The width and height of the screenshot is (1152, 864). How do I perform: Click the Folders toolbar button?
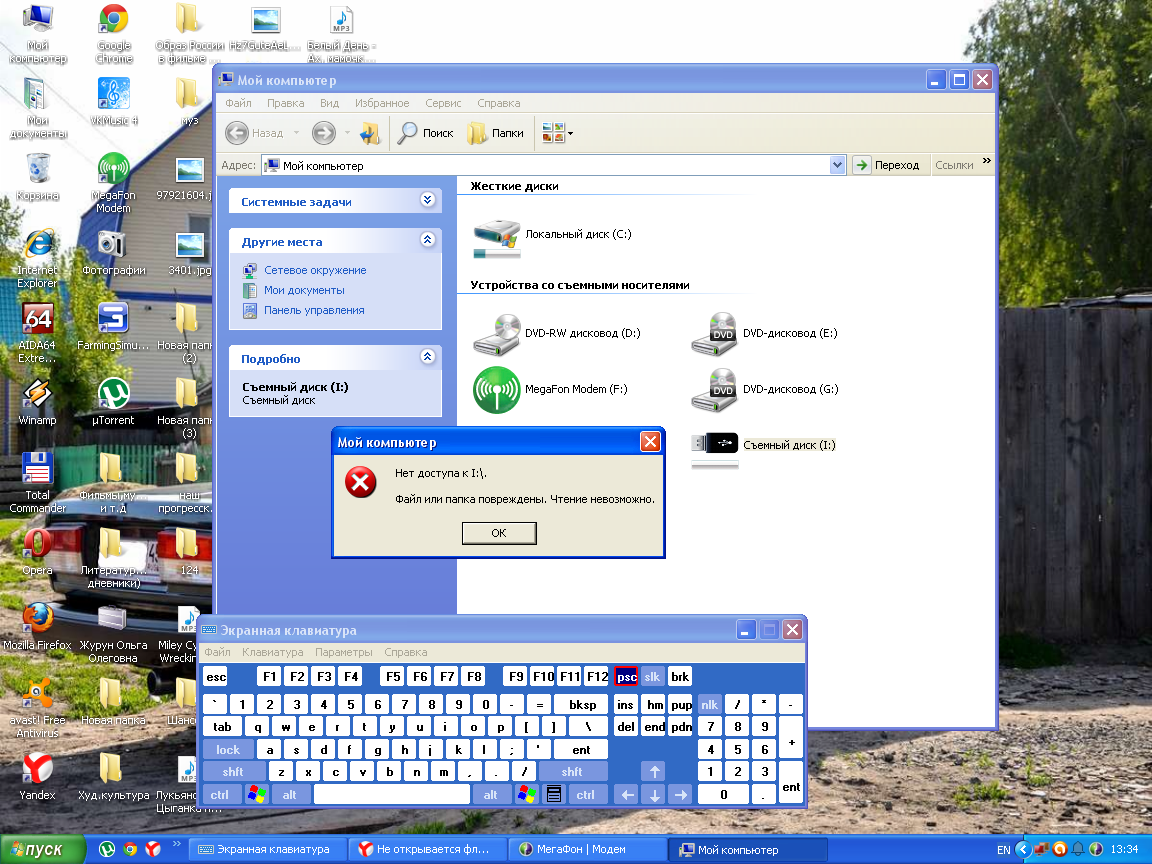click(x=496, y=133)
